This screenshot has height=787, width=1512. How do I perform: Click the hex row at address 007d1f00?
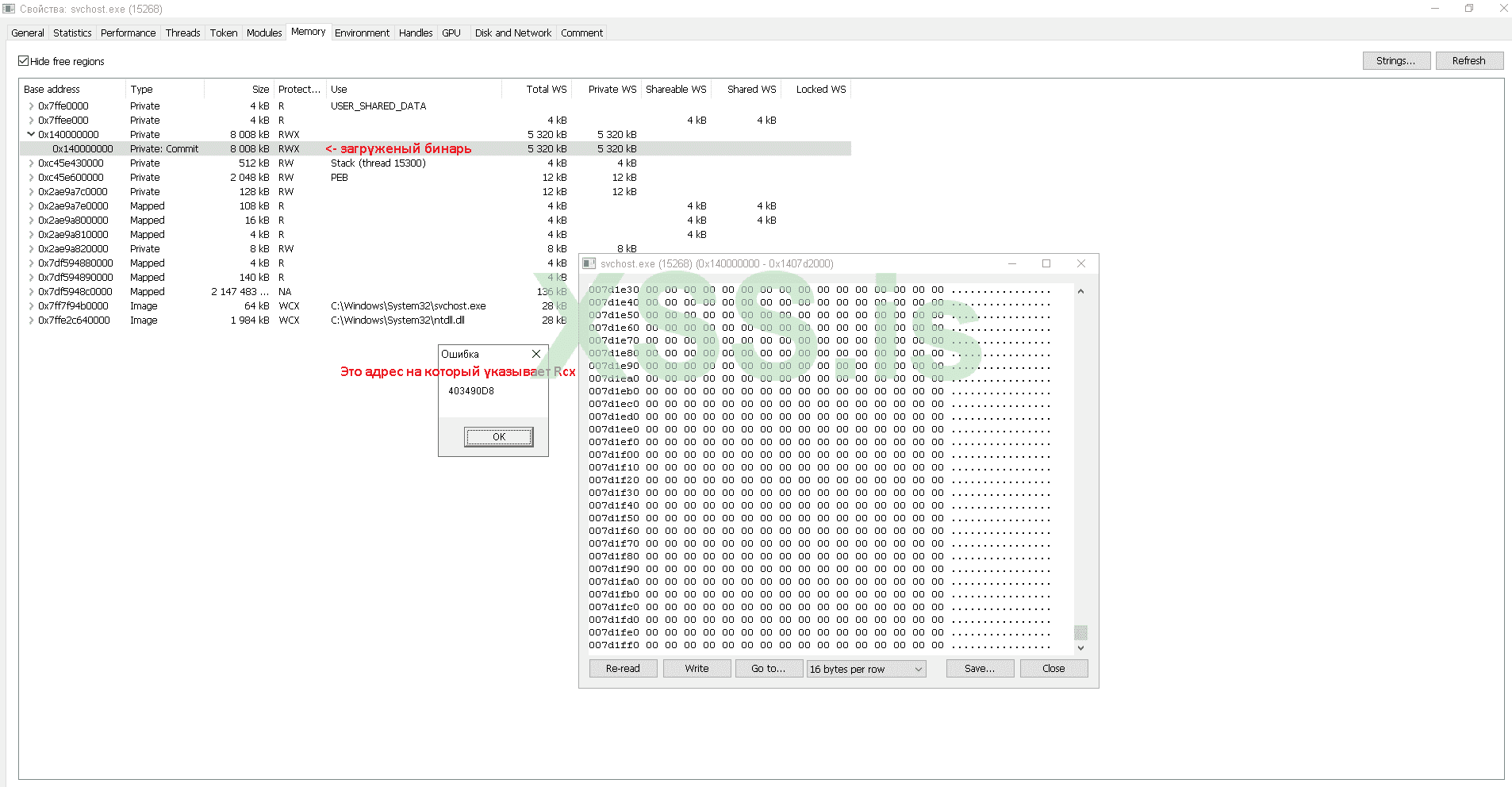pyautogui.click(x=819, y=455)
